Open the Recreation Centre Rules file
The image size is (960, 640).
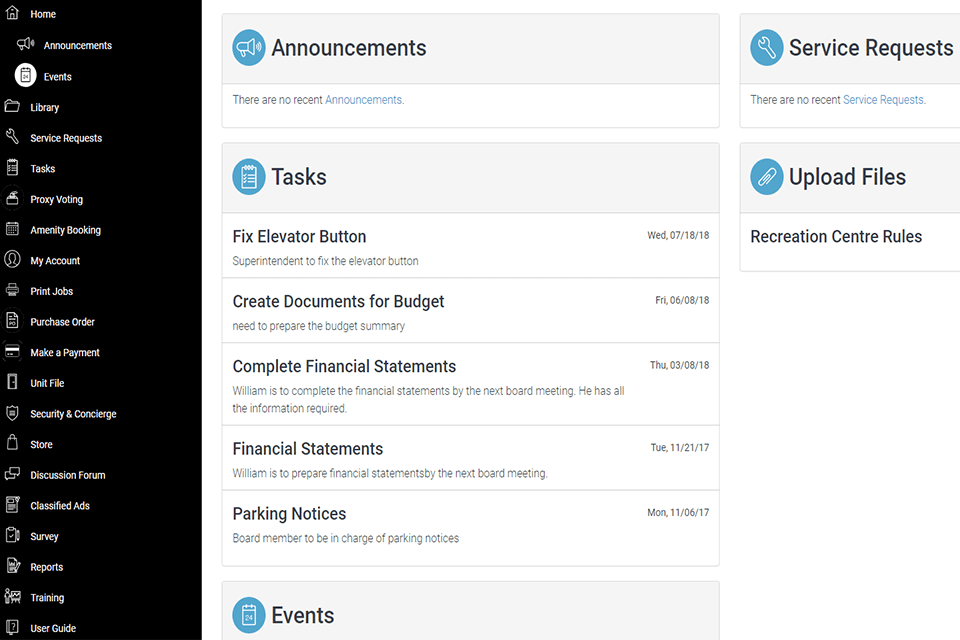[836, 237]
